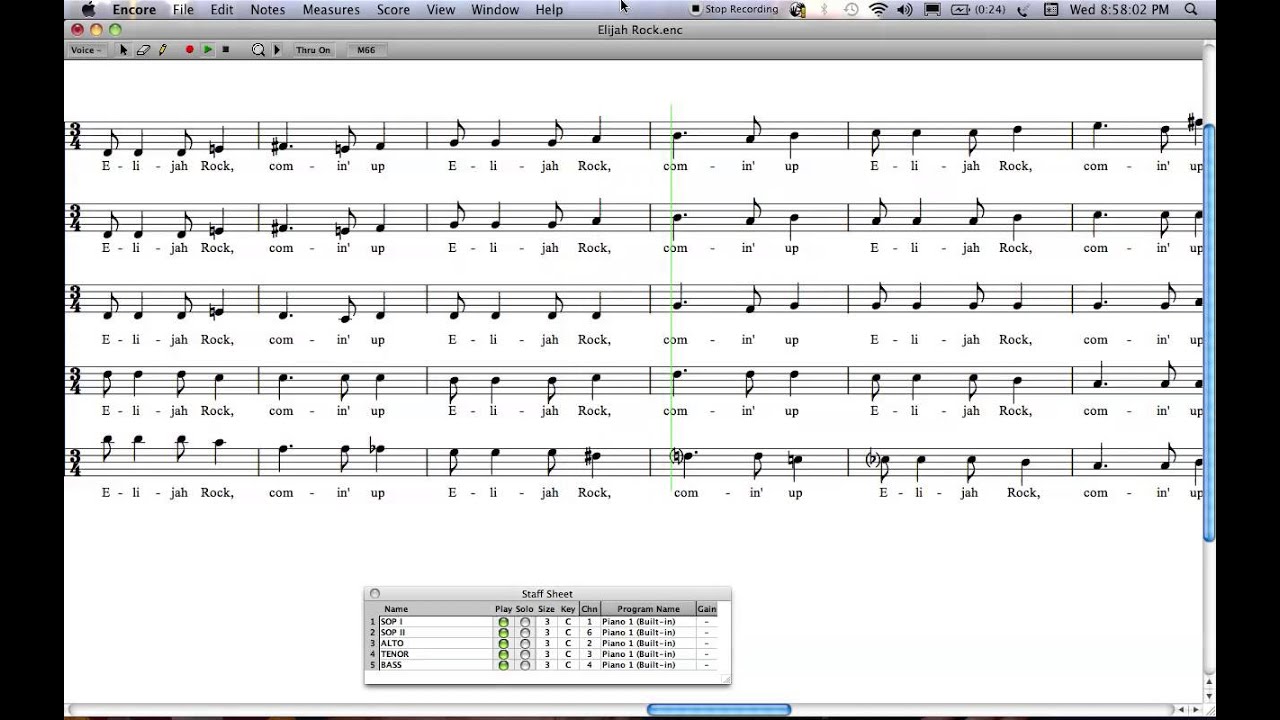Open the Score menu
The image size is (1280, 720).
(x=393, y=9)
